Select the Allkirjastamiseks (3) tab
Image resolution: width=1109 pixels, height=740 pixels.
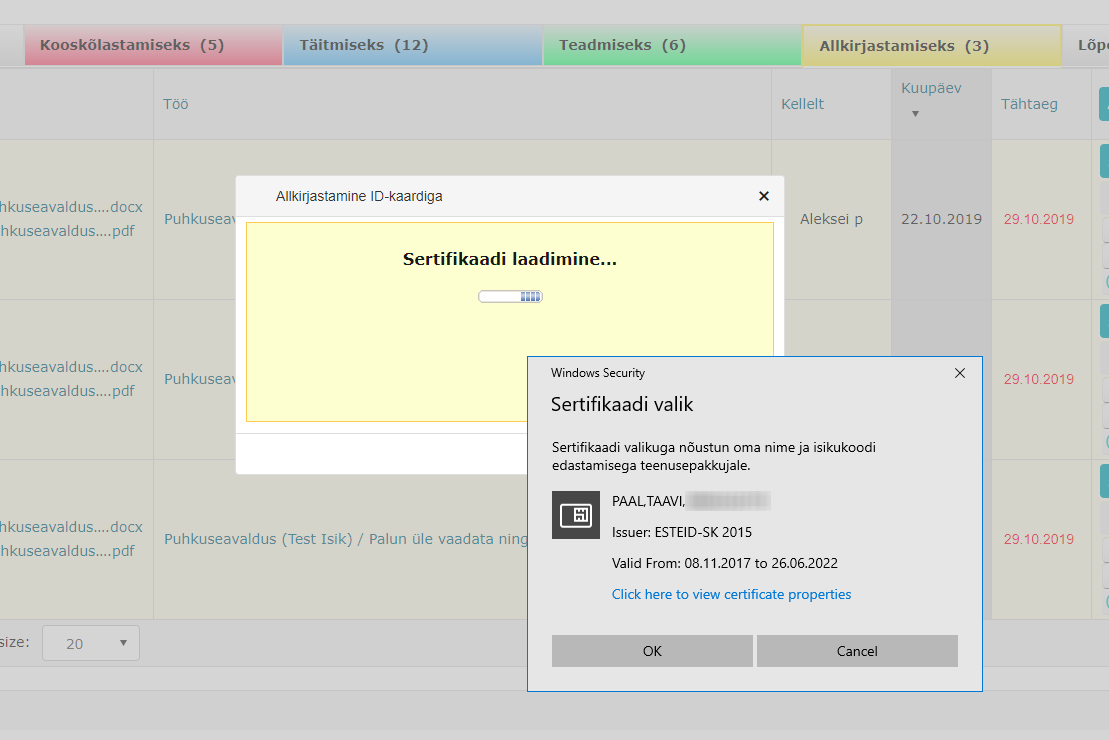pyautogui.click(x=932, y=46)
